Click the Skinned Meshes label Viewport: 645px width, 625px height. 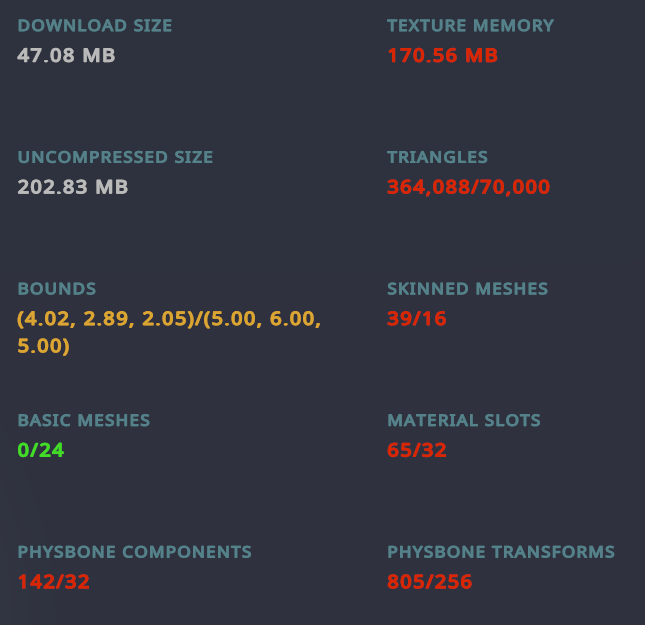click(x=468, y=289)
